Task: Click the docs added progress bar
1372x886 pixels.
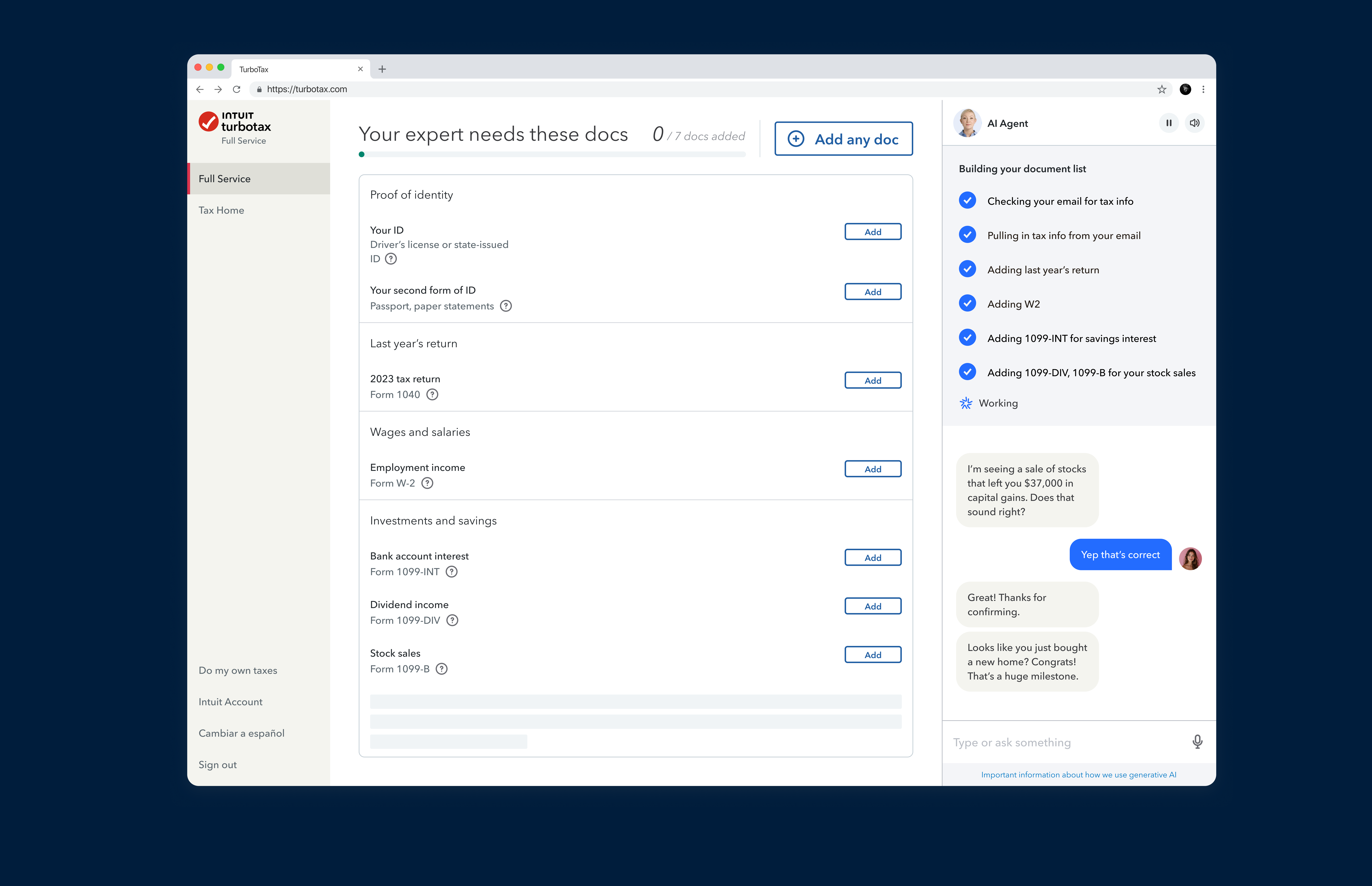Action: (x=552, y=154)
